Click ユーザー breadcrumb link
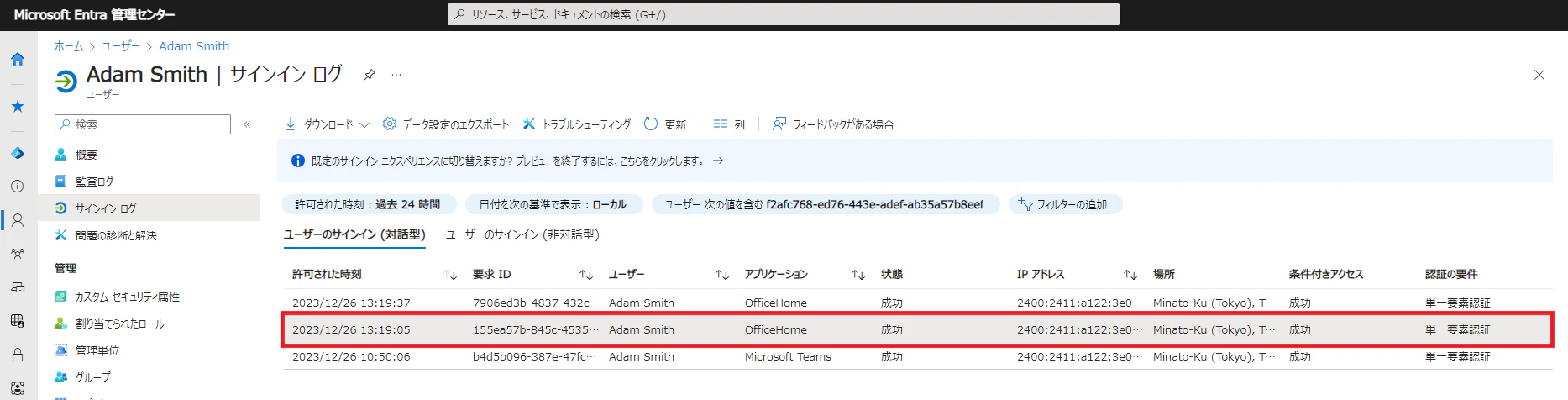1568x400 pixels. 121,46
